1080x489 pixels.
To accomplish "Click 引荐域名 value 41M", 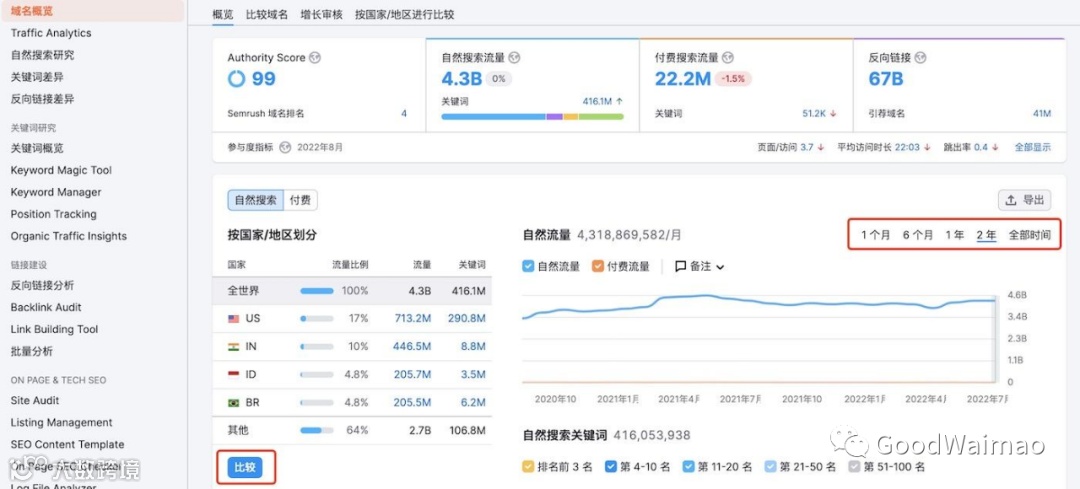I will click(1041, 113).
